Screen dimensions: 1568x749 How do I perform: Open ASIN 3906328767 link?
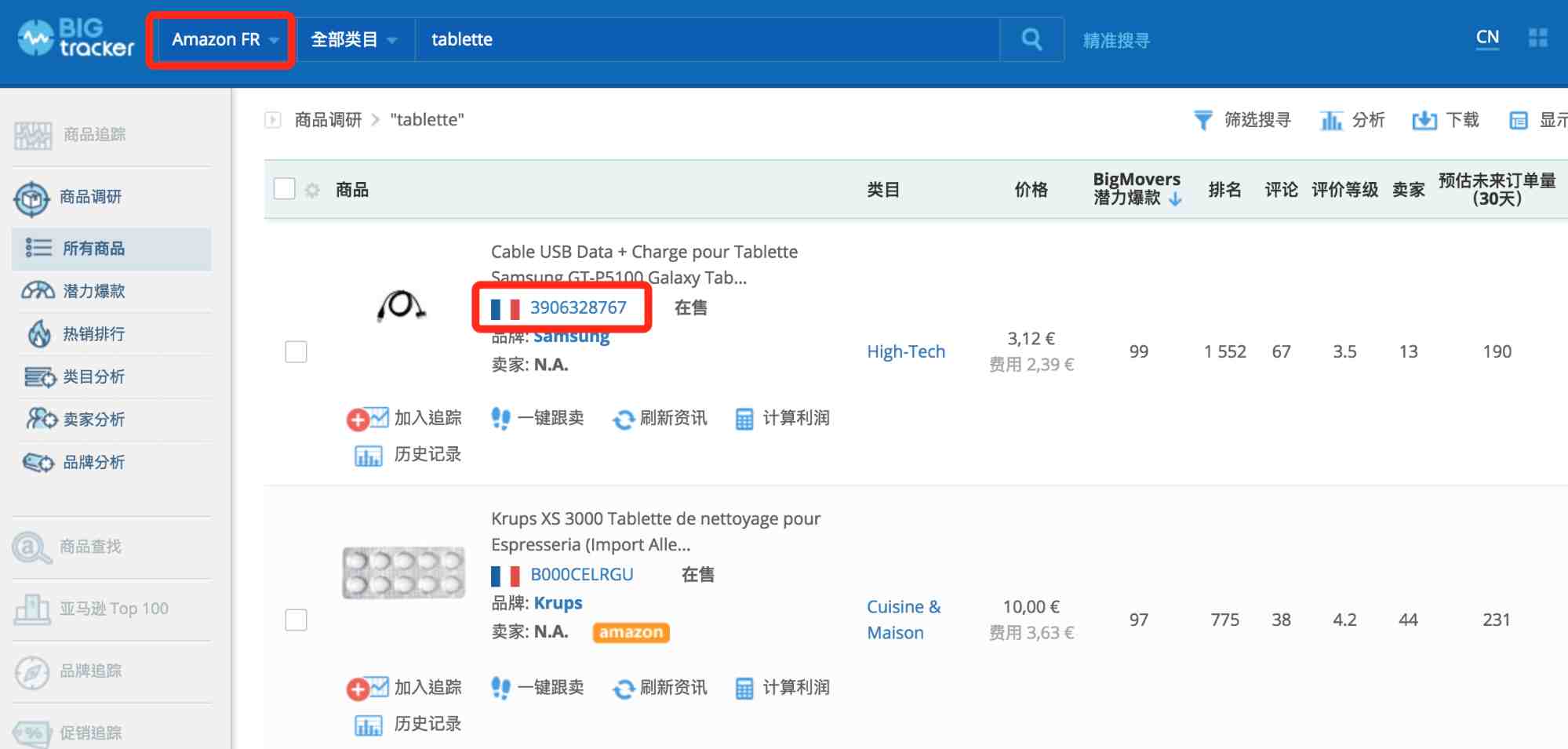[x=578, y=307]
